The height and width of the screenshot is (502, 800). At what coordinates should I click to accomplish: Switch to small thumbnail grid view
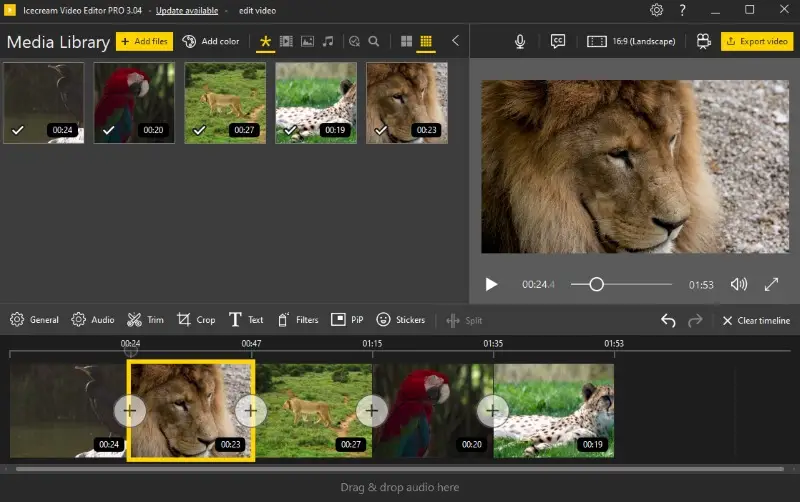click(x=426, y=41)
